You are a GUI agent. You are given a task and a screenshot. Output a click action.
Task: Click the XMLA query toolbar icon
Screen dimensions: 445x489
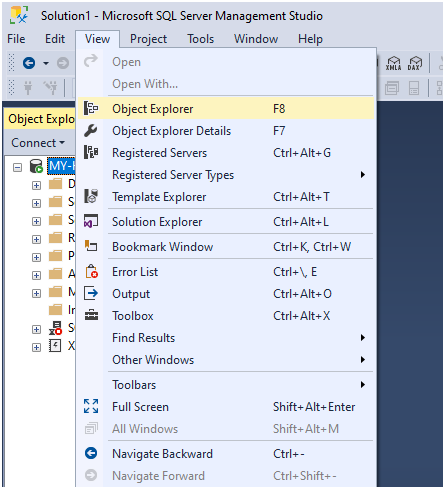point(394,63)
